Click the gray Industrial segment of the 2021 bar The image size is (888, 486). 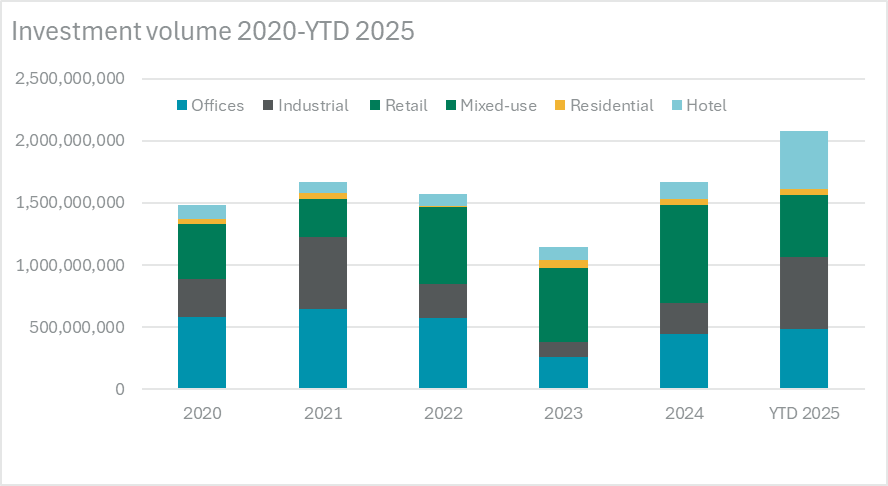pyautogui.click(x=322, y=273)
